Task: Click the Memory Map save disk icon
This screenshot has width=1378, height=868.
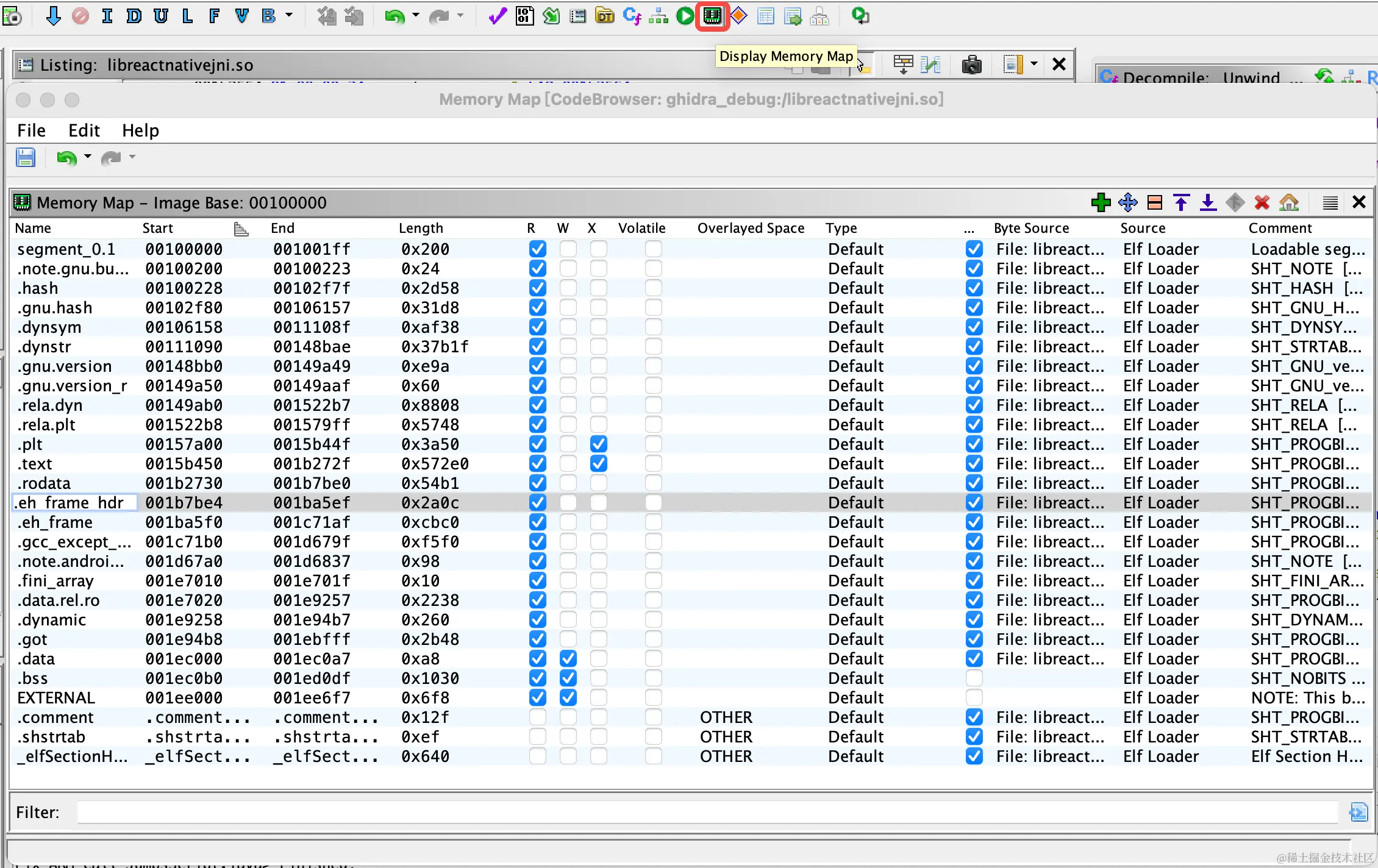Action: click(x=26, y=158)
